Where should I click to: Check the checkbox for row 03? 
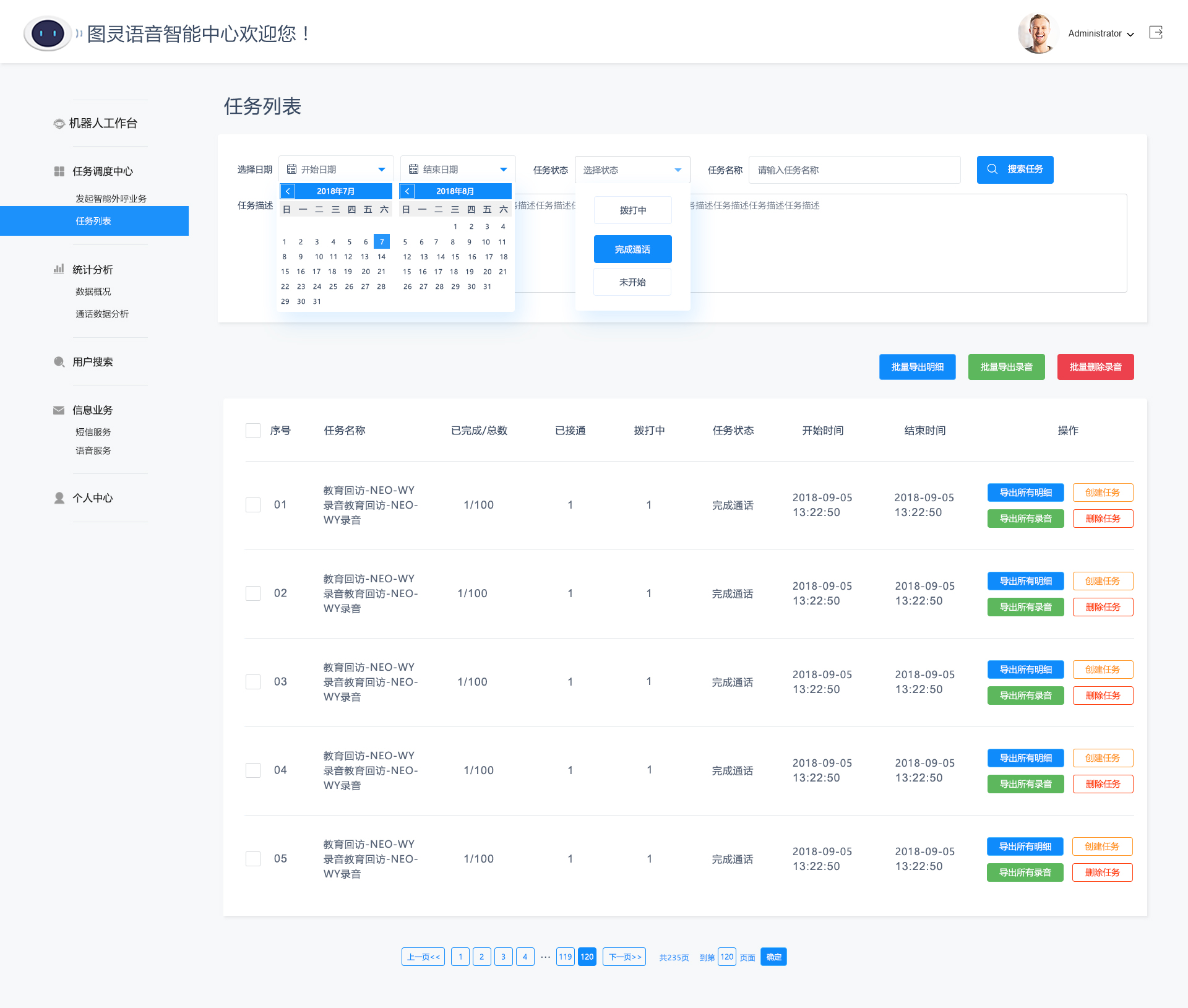click(x=253, y=682)
